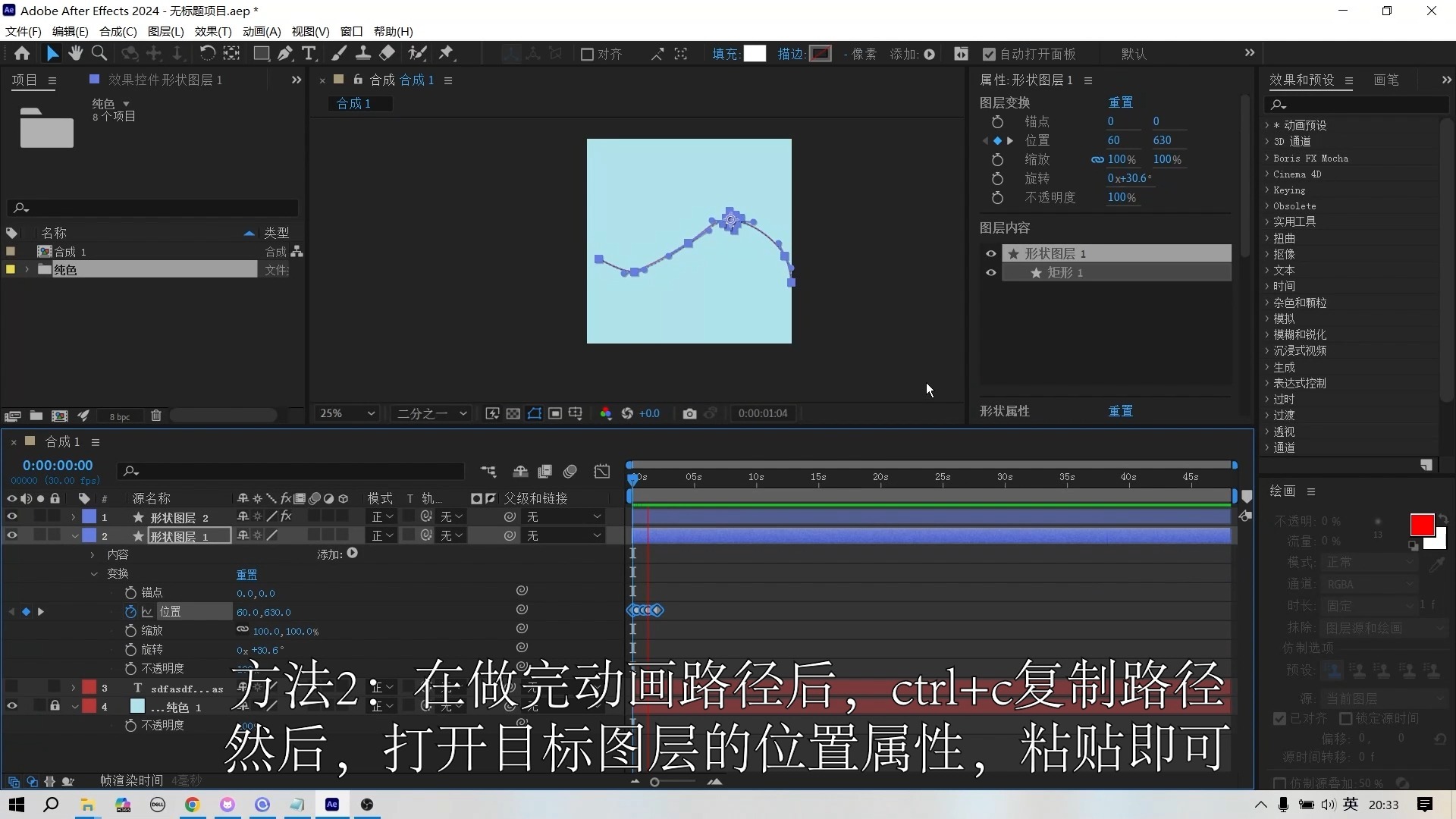This screenshot has width=1456, height=819.
Task: Click the Effects & Presets search field
Action: click(1356, 104)
